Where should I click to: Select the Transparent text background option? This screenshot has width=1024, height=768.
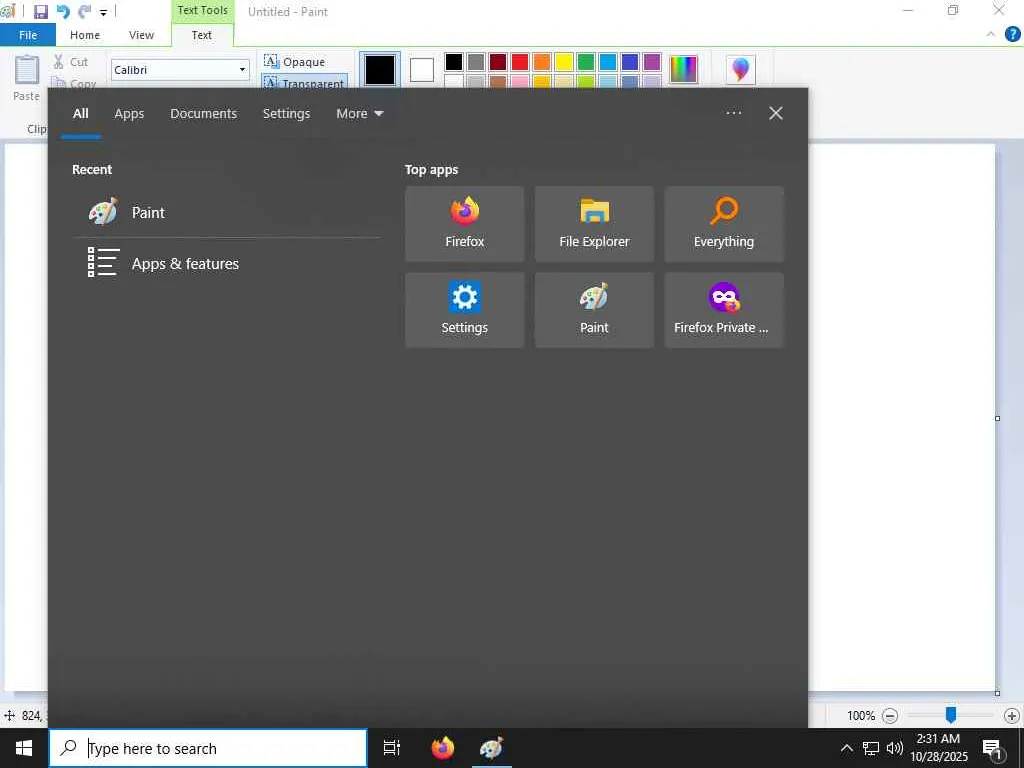(x=304, y=82)
